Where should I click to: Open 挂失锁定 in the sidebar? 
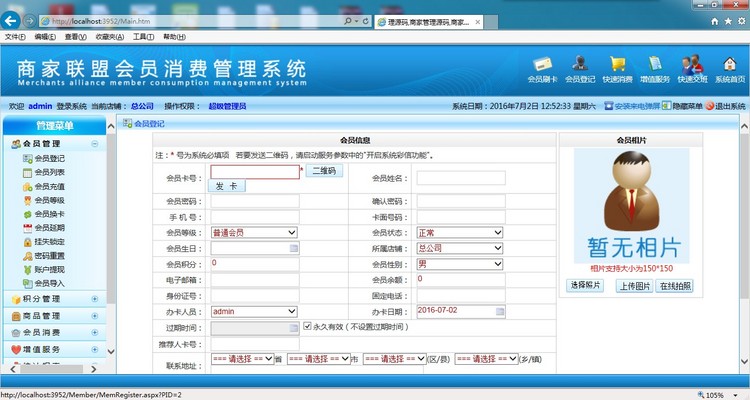(44, 242)
